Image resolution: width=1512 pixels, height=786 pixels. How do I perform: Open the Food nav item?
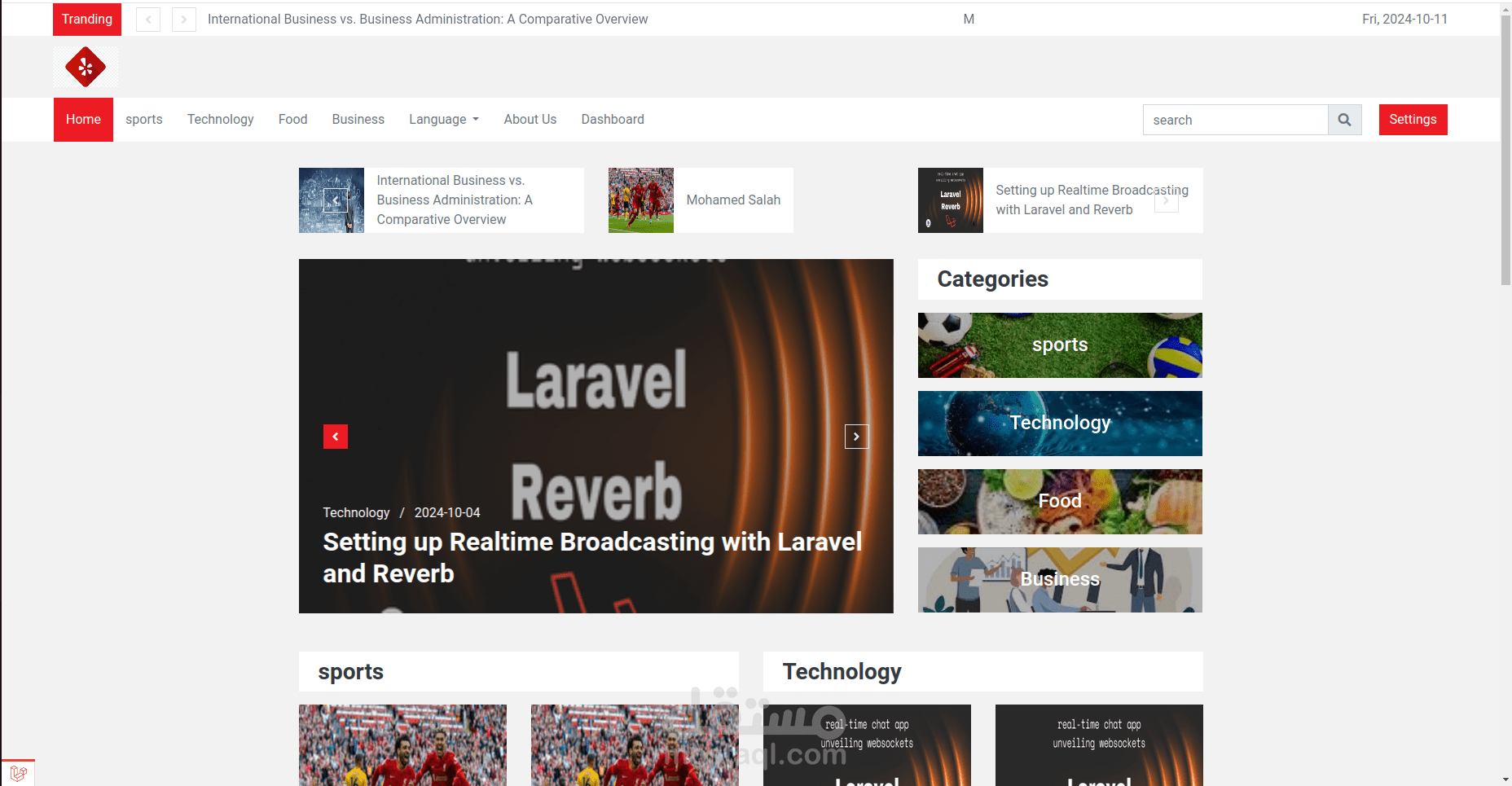point(293,120)
